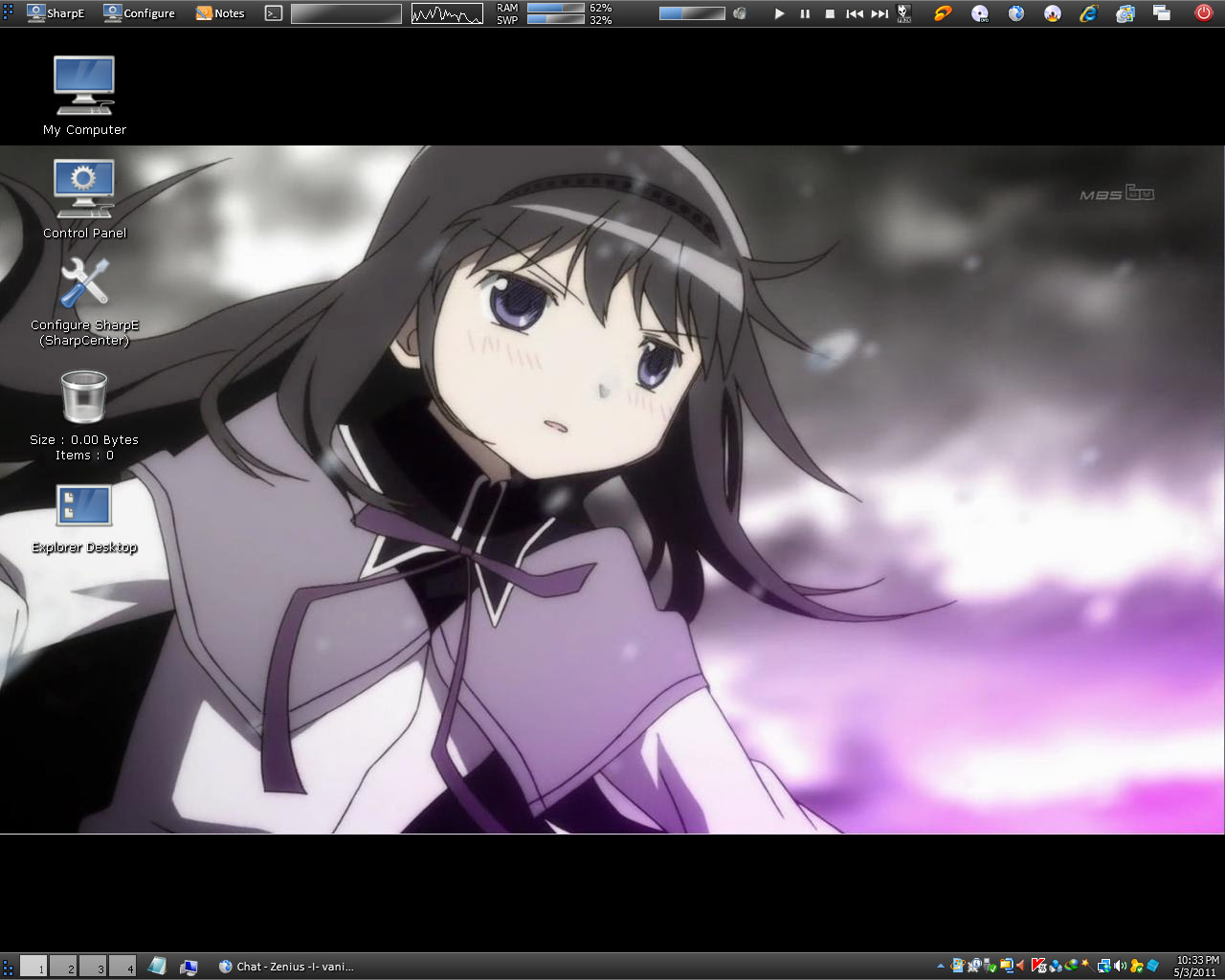Viewport: 1225px width, 980px height.
Task: Click the yellow shield check tray icon
Action: (x=1136, y=967)
